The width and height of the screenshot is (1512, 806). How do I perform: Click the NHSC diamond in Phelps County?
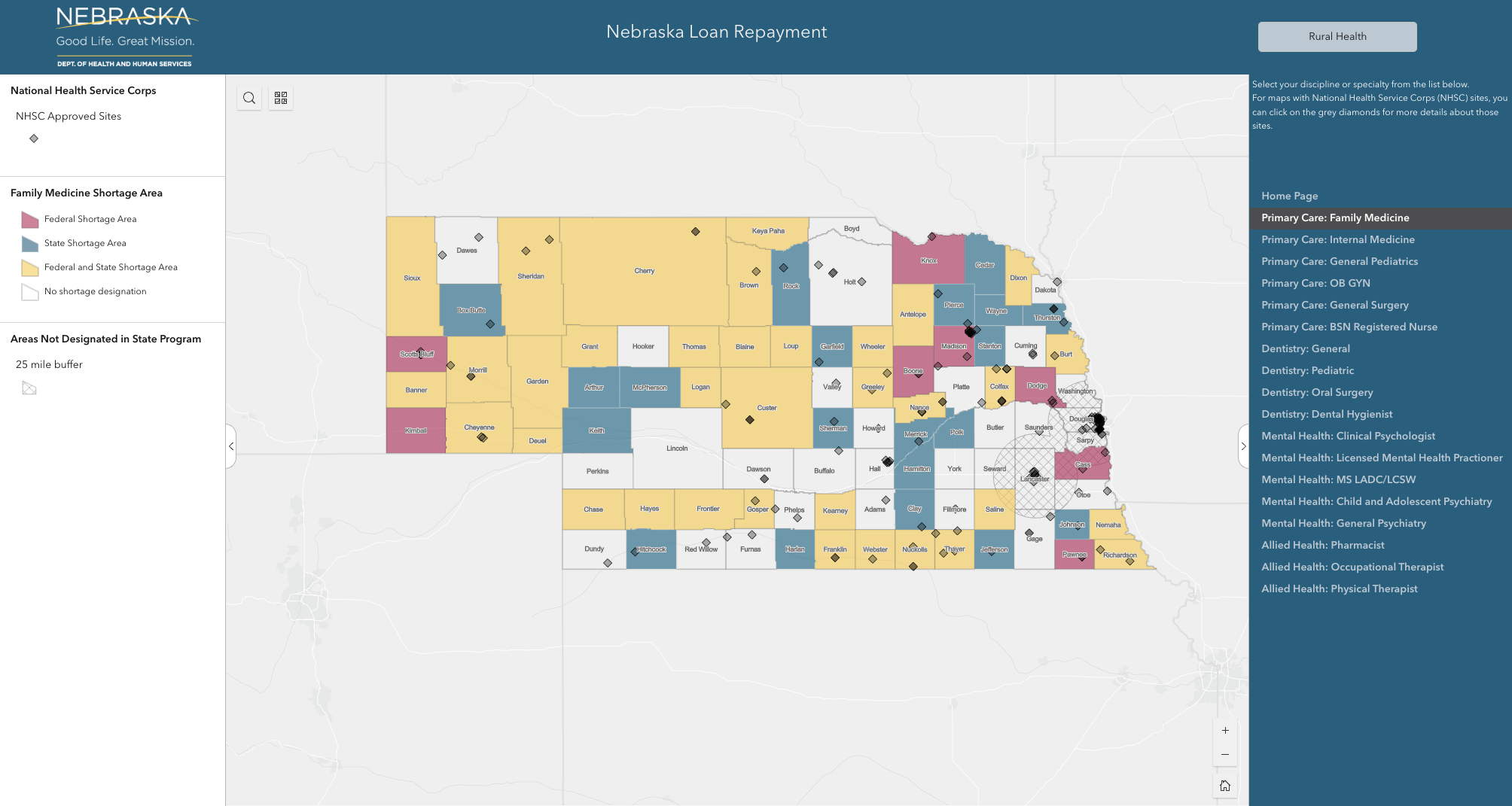click(797, 518)
